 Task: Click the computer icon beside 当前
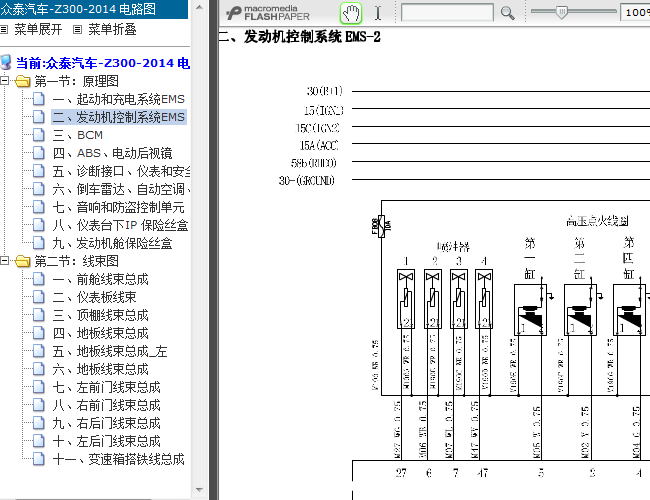click(6, 63)
